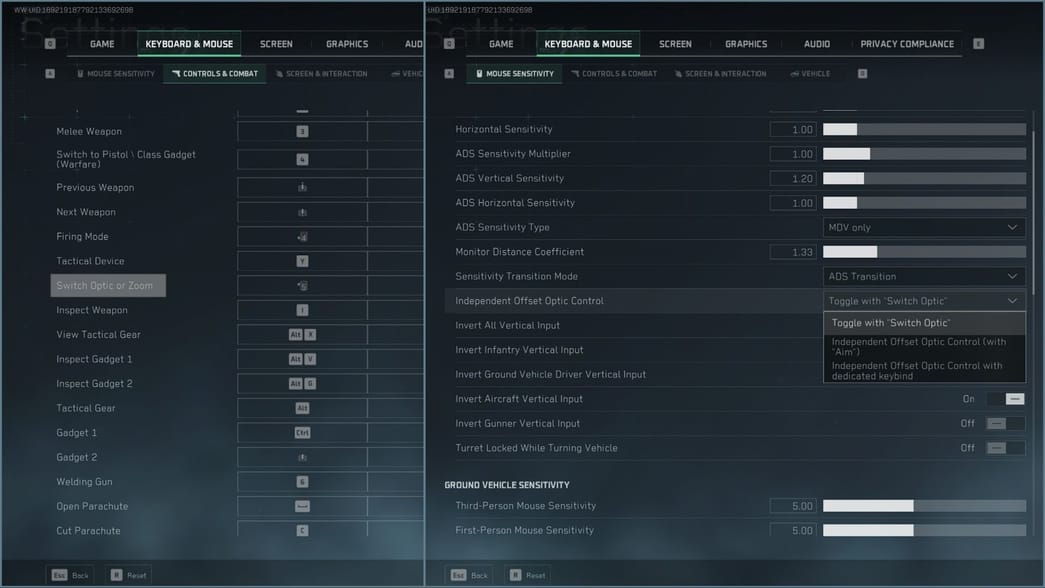Open the Audio settings tab
Screen dimensions: 1045x588
coord(816,43)
